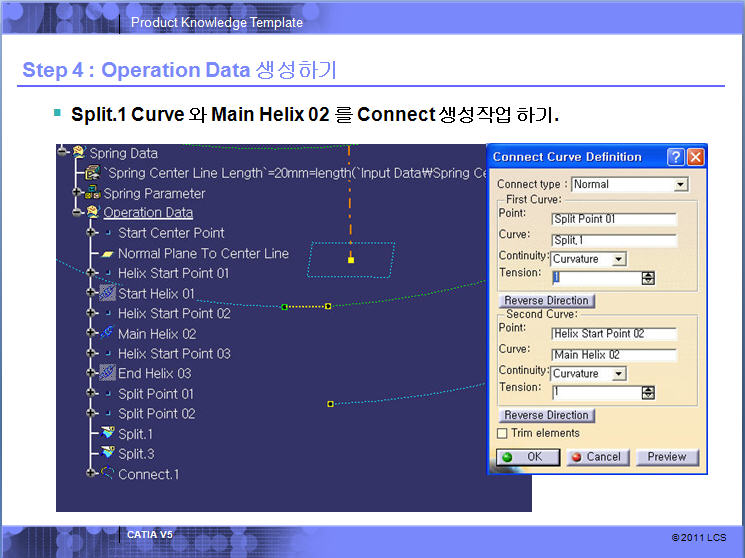Select Helix Start Point 03 tree item
Image resolution: width=745 pixels, height=558 pixels.
(174, 353)
